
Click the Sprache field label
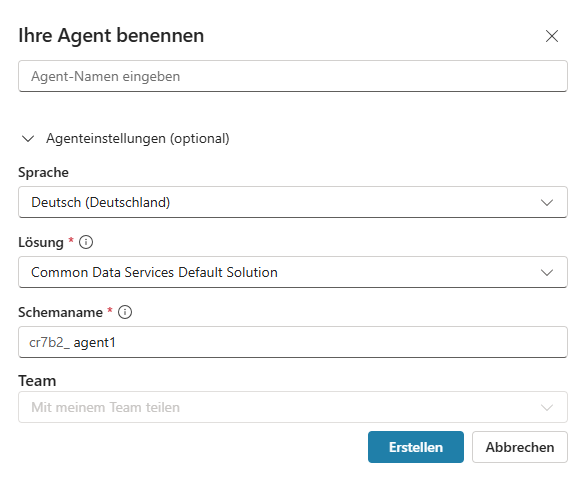(44, 172)
